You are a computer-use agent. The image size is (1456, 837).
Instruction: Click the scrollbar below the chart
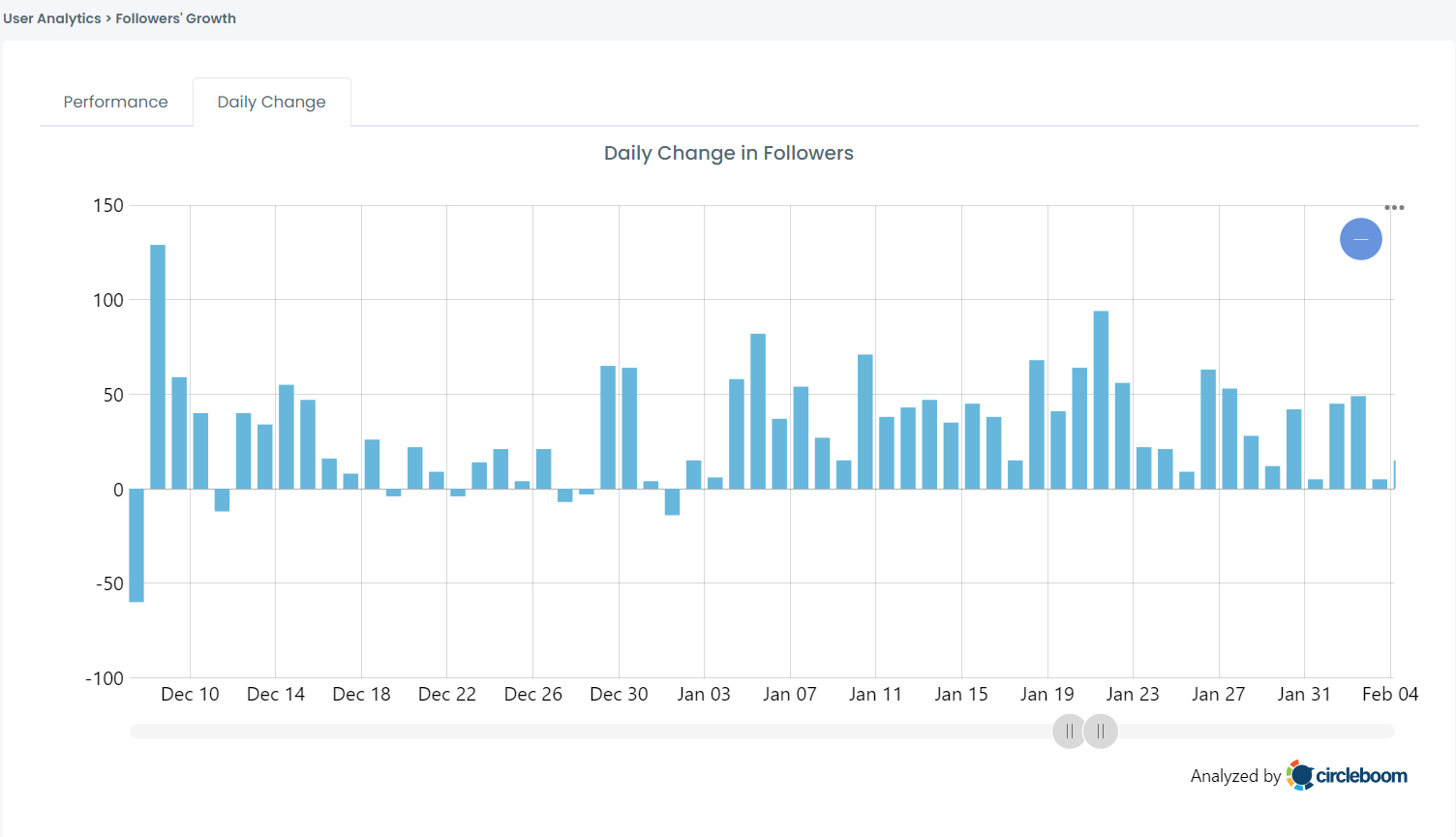pyautogui.click(x=581, y=732)
